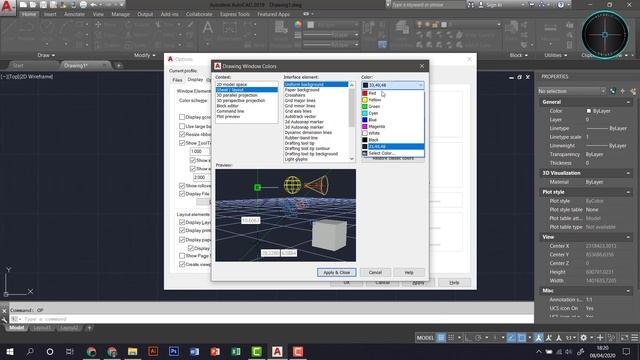640x360 pixels.
Task: Switch to the Layout1 tab
Action: 42,328
